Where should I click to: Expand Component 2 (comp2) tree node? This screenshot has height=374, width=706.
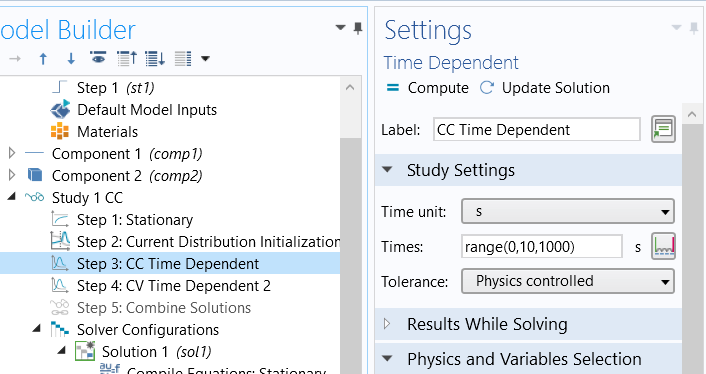tap(12, 175)
